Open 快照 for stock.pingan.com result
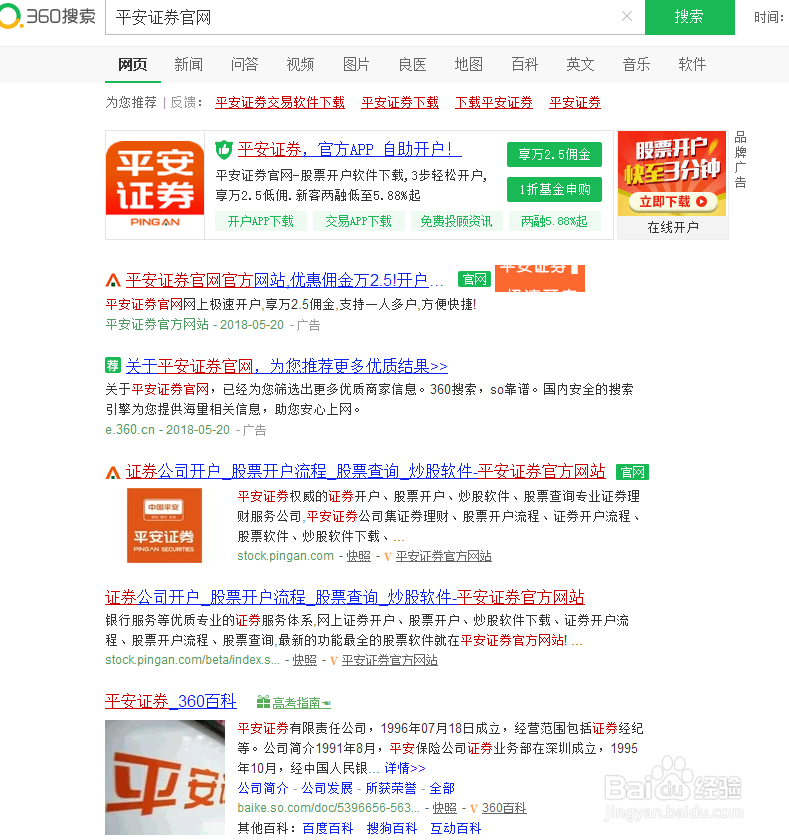Viewport: 789px width, 840px height. click(358, 556)
